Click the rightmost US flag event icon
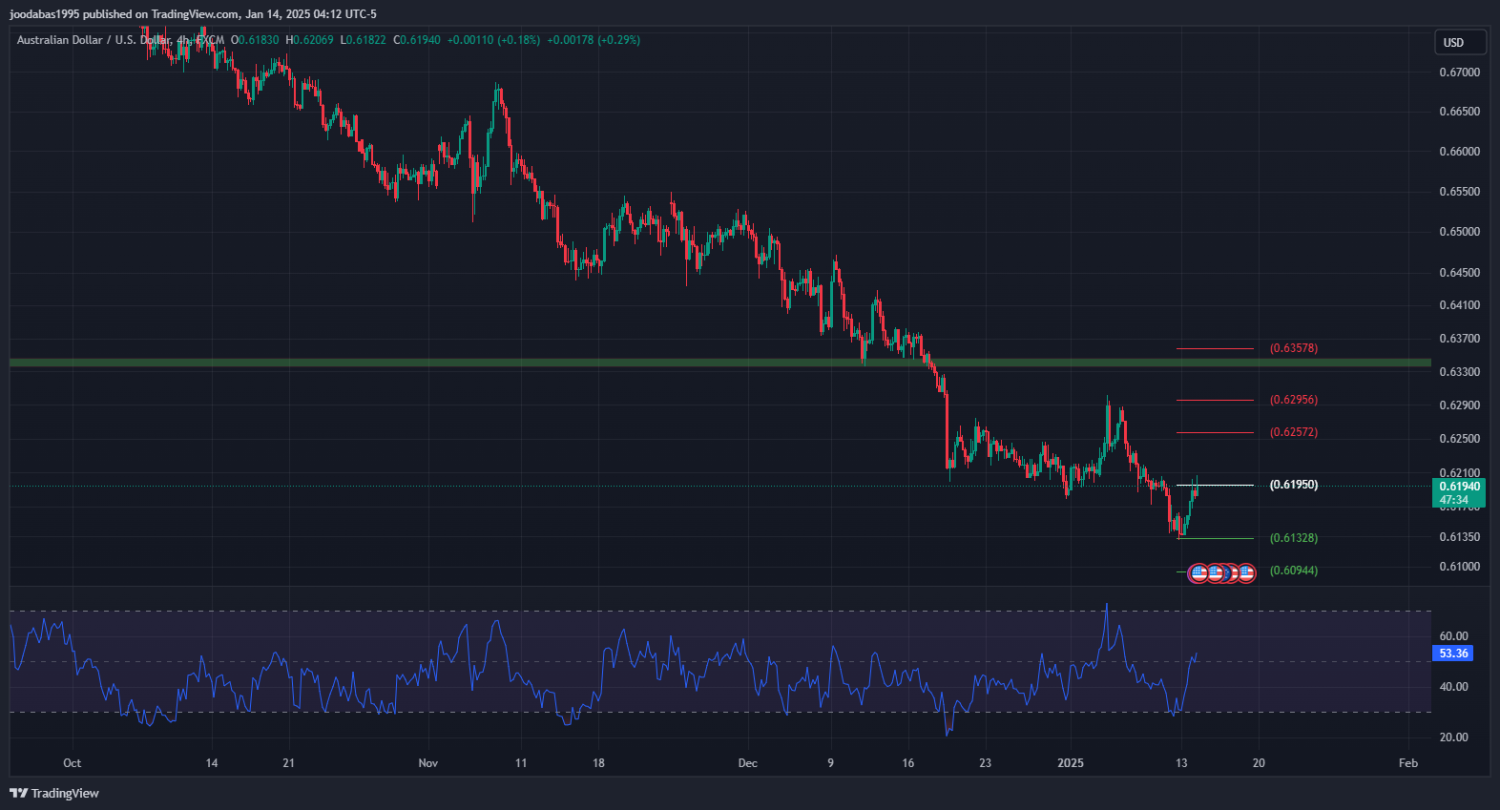Image resolution: width=1500 pixels, height=810 pixels. click(1246, 573)
